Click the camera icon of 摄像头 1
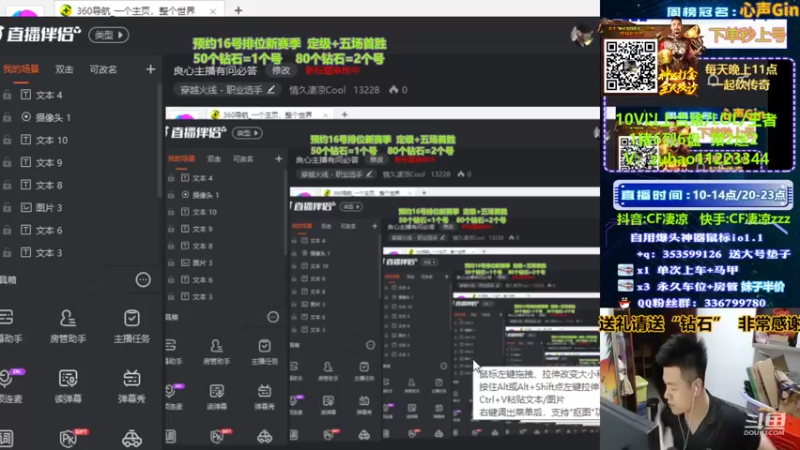The image size is (800, 450). pyautogui.click(x=26, y=117)
